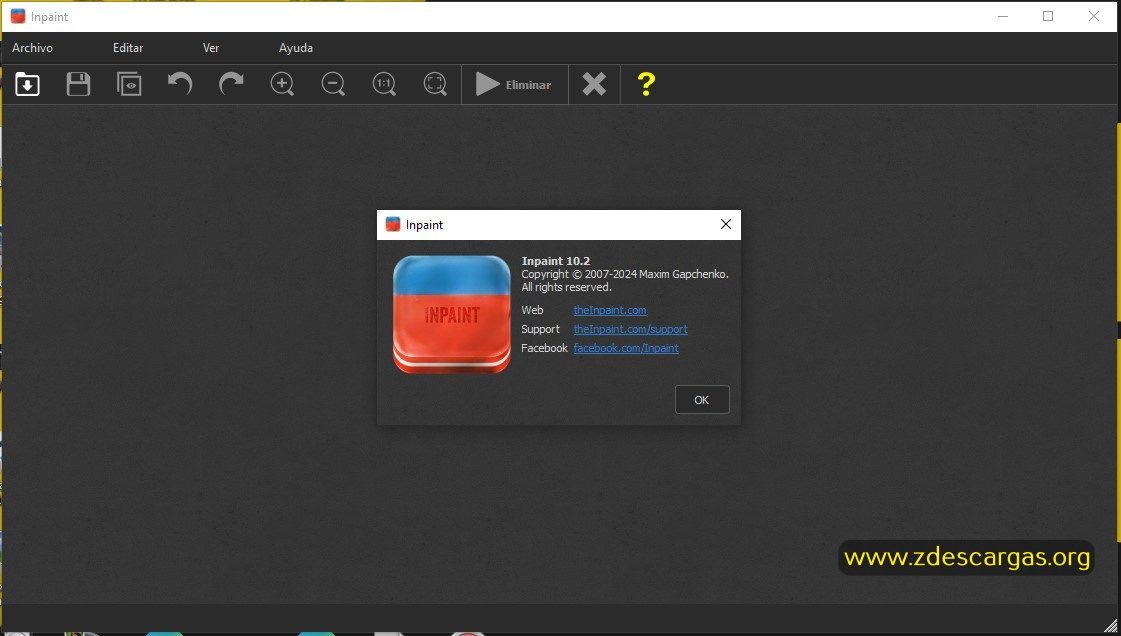Image resolution: width=1121 pixels, height=636 pixels.
Task: Click the Save floppy disk icon
Action: (x=78, y=84)
